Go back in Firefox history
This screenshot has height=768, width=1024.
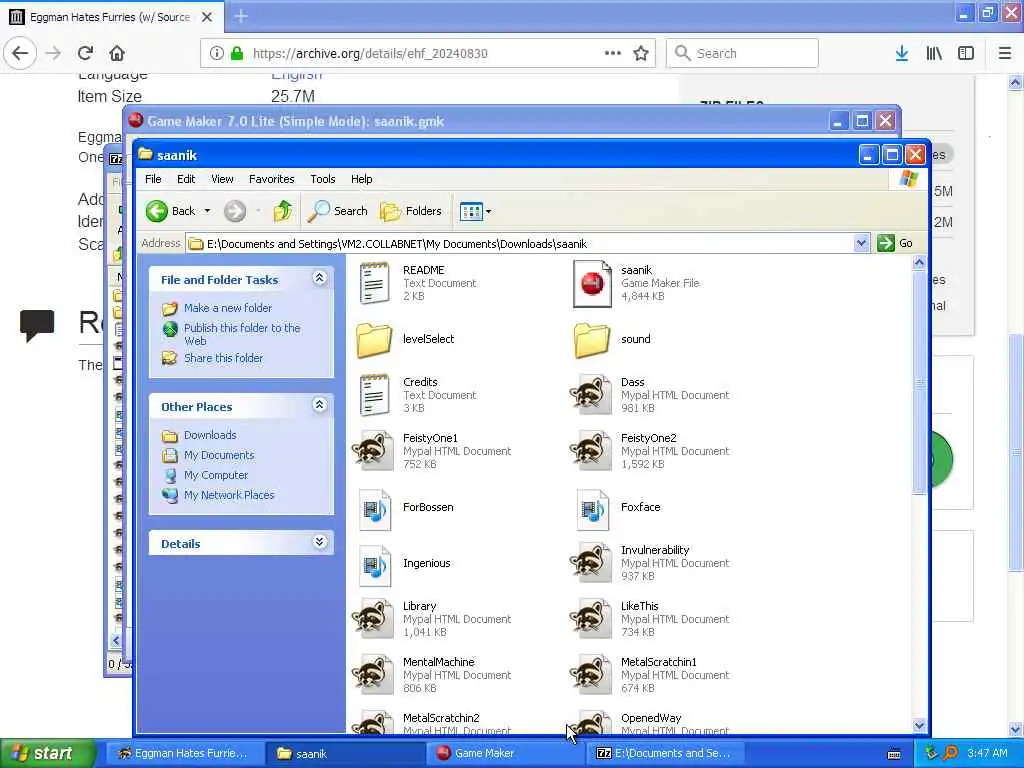click(20, 53)
